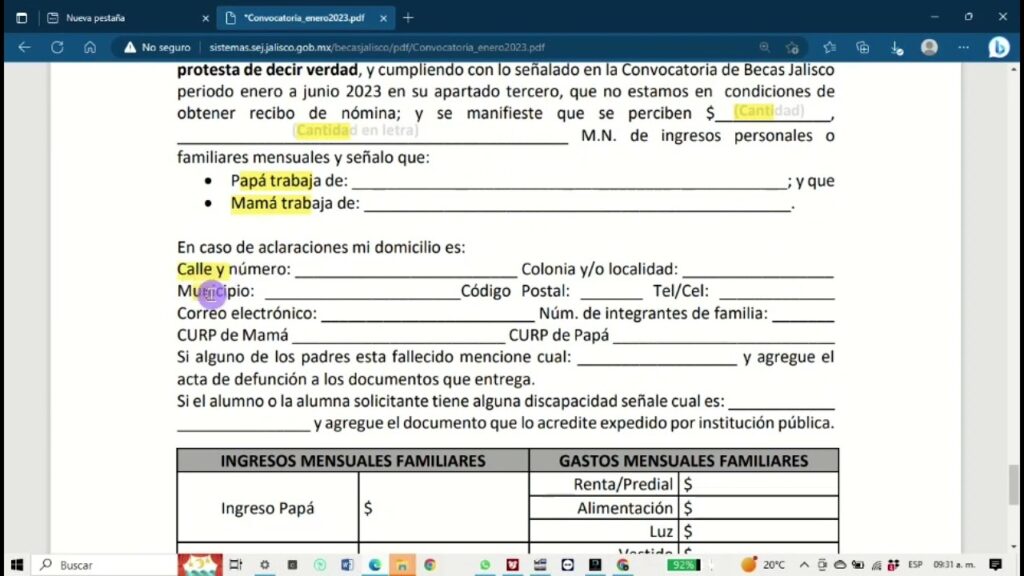
Task: Click the back navigation arrow
Action: (22, 46)
